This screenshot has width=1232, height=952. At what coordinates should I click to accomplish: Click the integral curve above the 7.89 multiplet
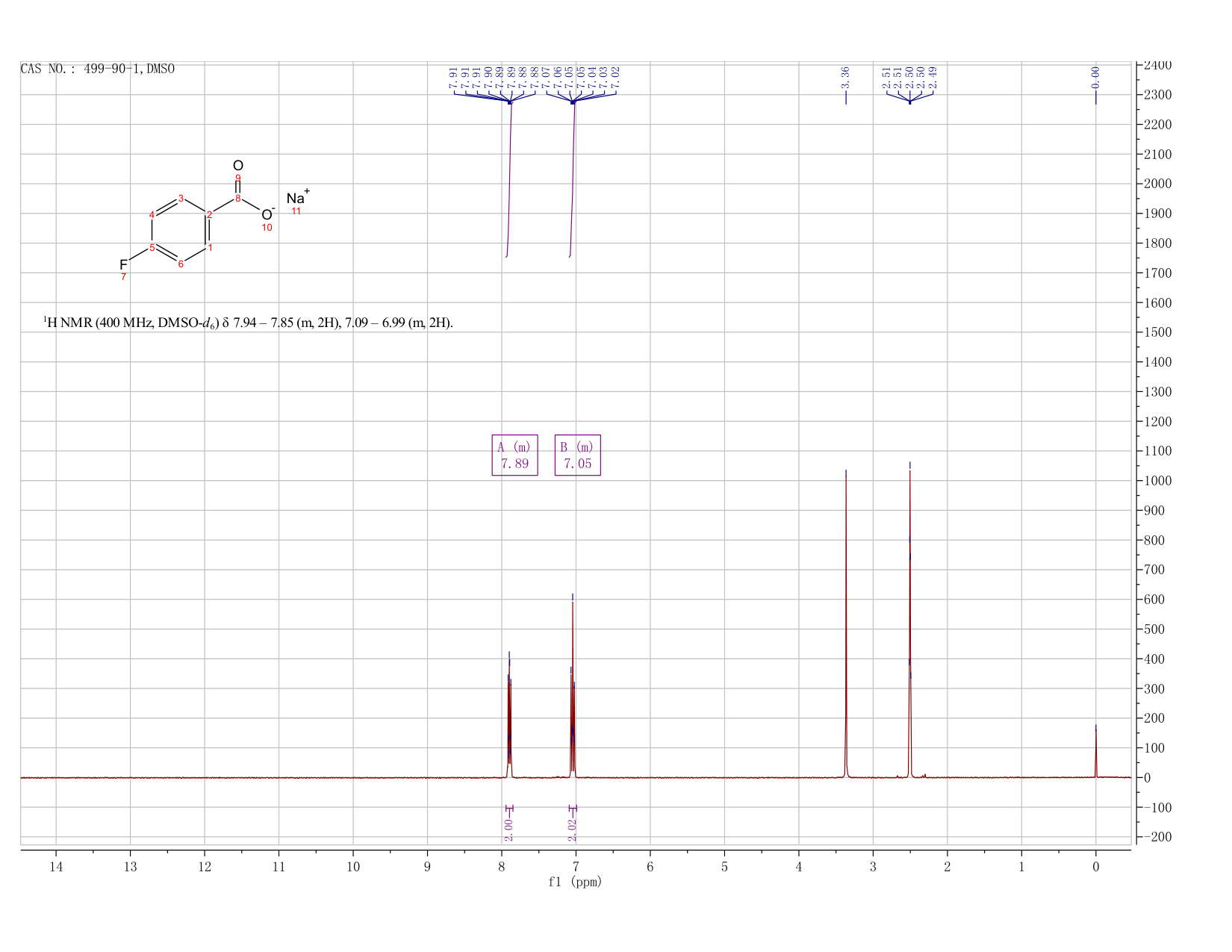[509, 179]
